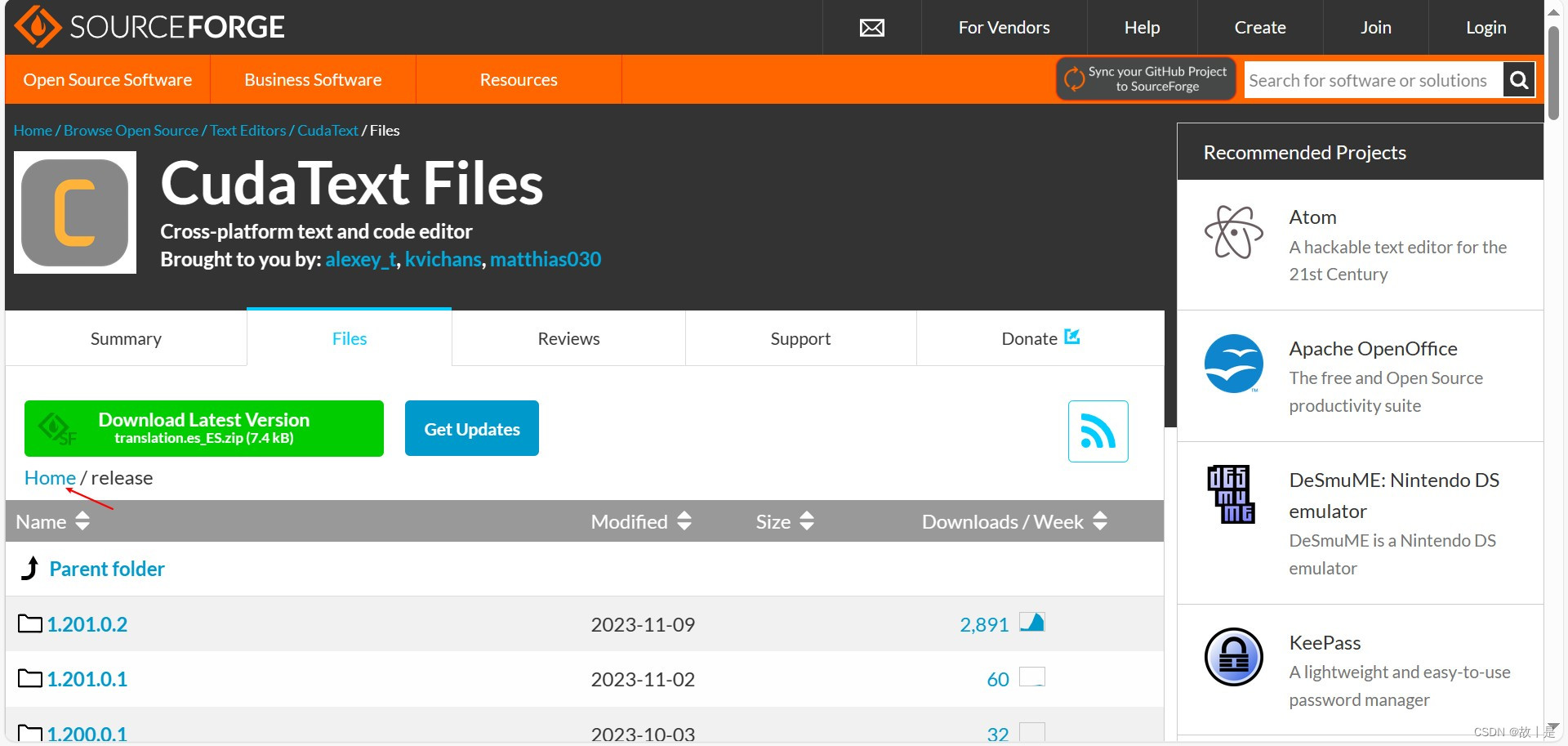1568x746 pixels.
Task: Click the page vertical scrollbar thumb
Action: (1553, 74)
